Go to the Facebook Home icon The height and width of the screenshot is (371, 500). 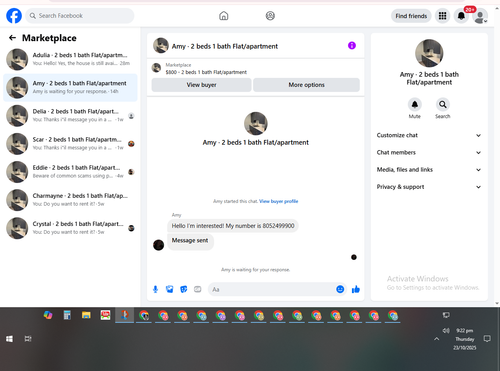pyautogui.click(x=224, y=16)
